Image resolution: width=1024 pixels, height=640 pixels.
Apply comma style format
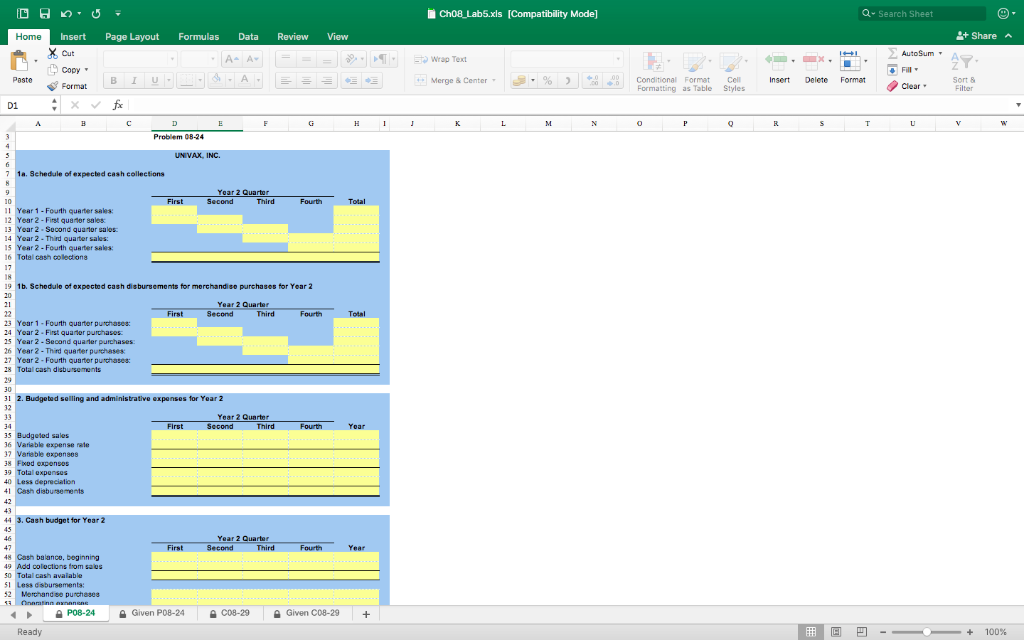click(x=568, y=80)
